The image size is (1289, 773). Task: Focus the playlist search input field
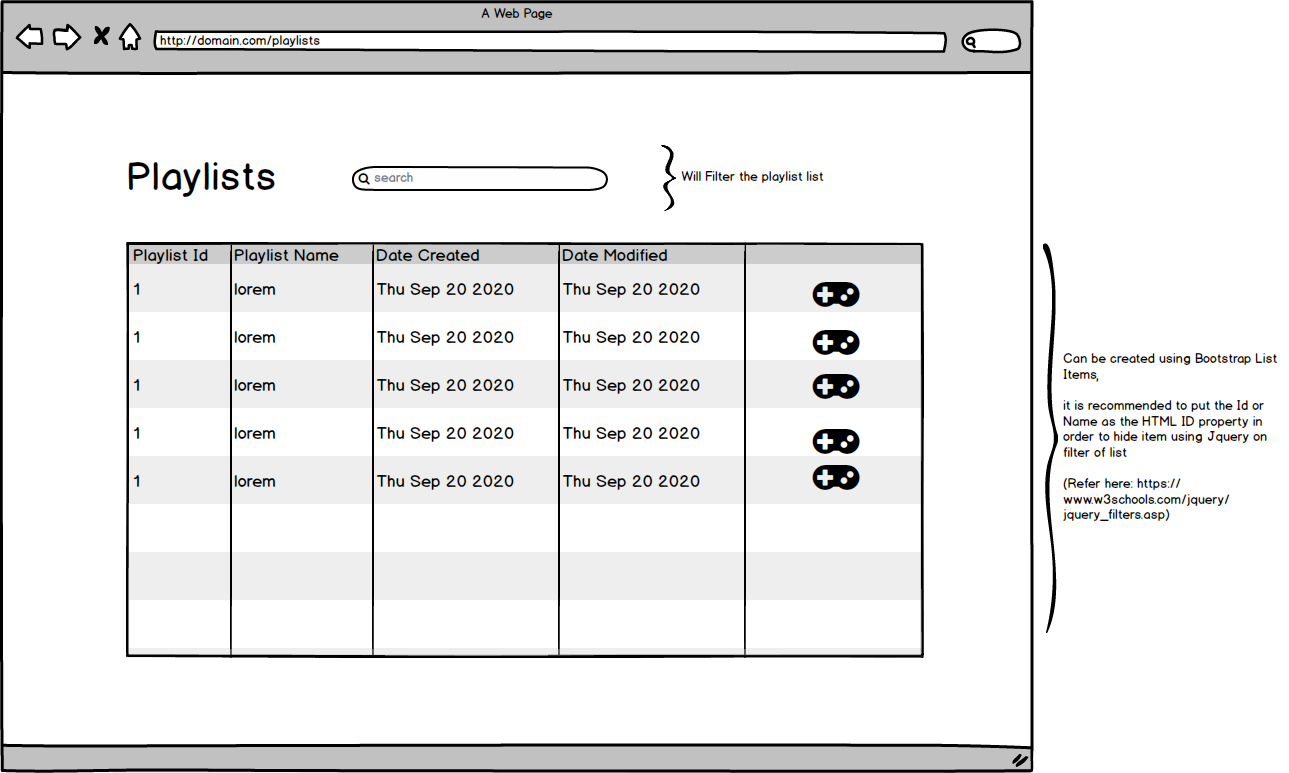tap(480, 178)
